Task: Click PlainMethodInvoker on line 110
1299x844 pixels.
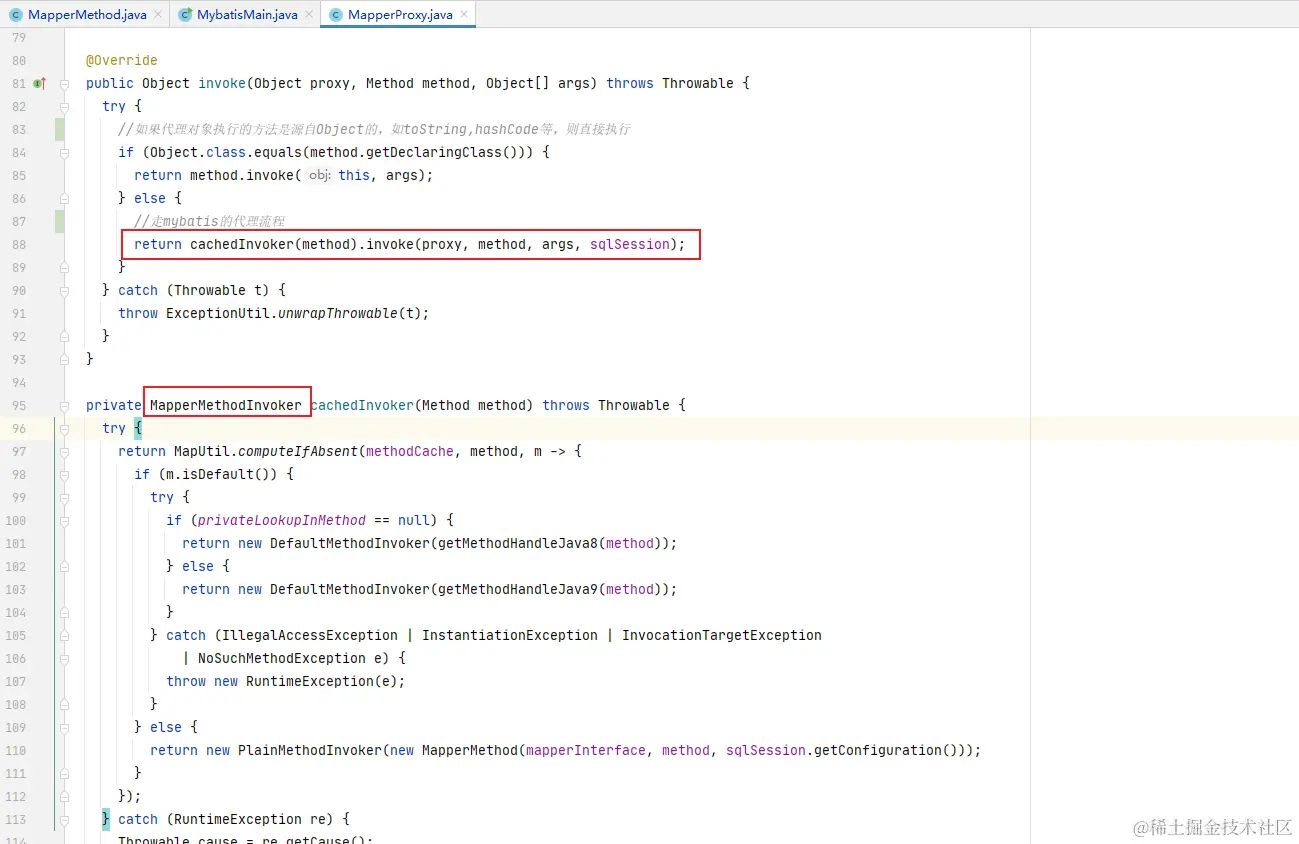Action: pos(310,750)
